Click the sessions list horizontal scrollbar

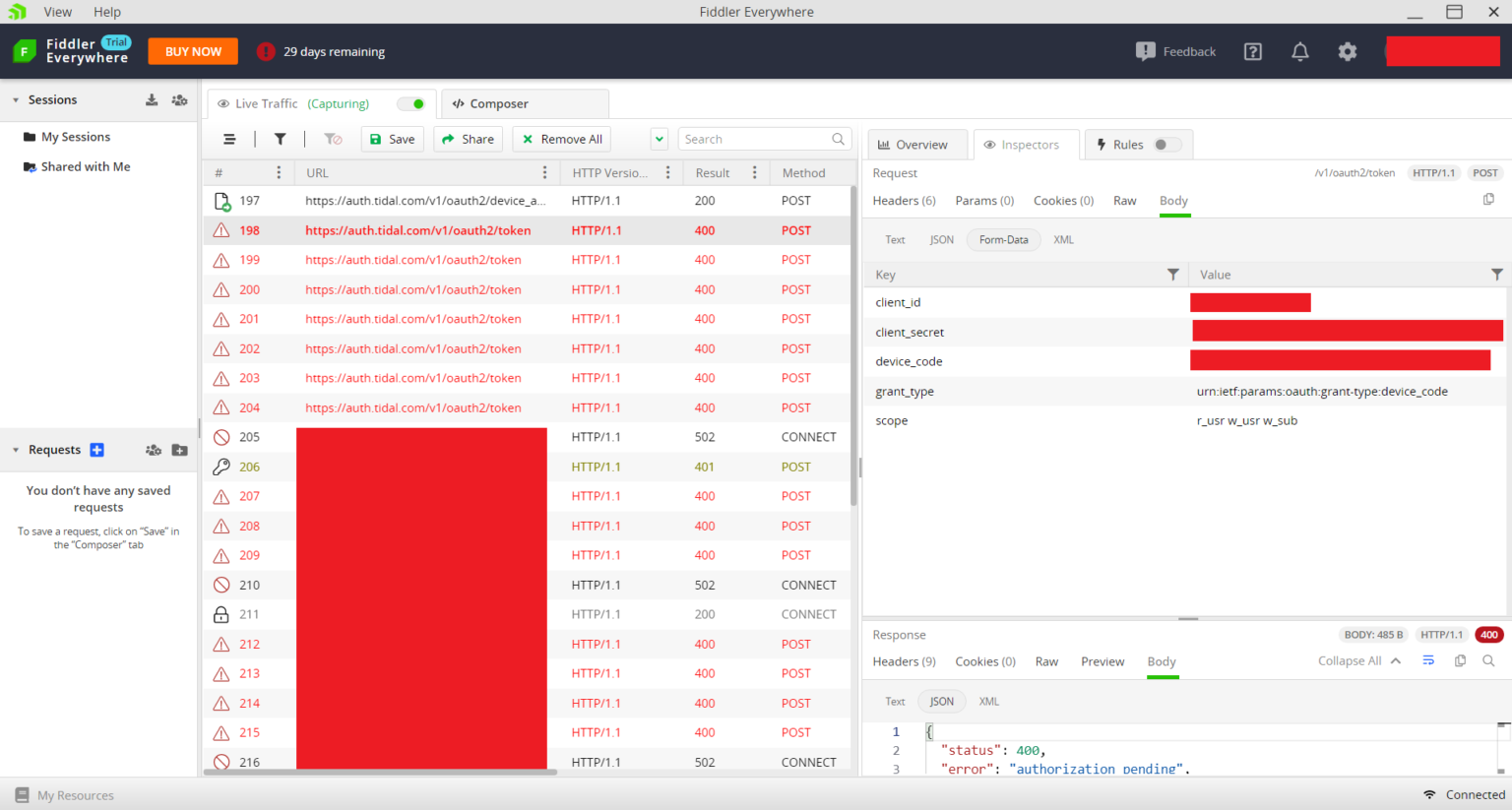[x=380, y=772]
